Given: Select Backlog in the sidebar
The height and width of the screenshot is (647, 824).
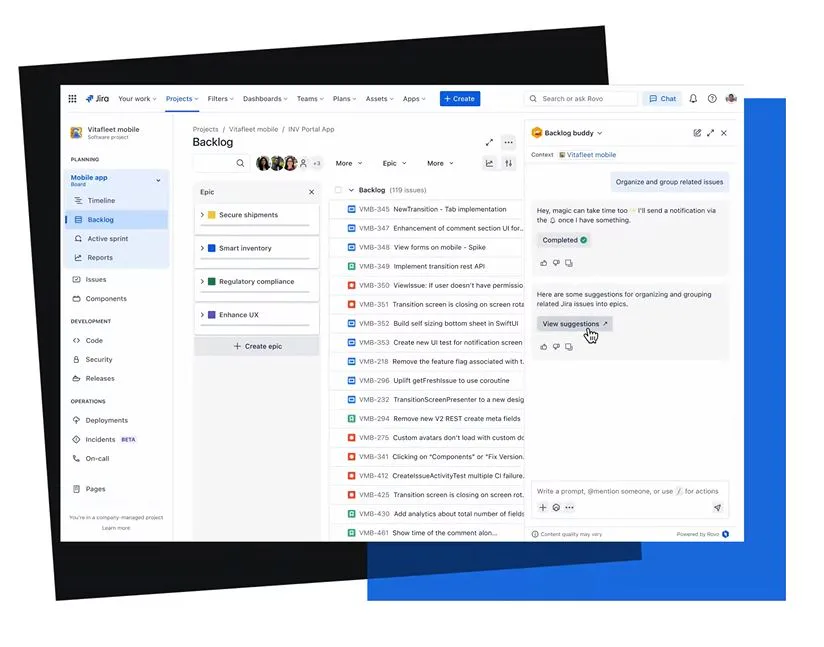Looking at the screenshot, I should (x=117, y=220).
